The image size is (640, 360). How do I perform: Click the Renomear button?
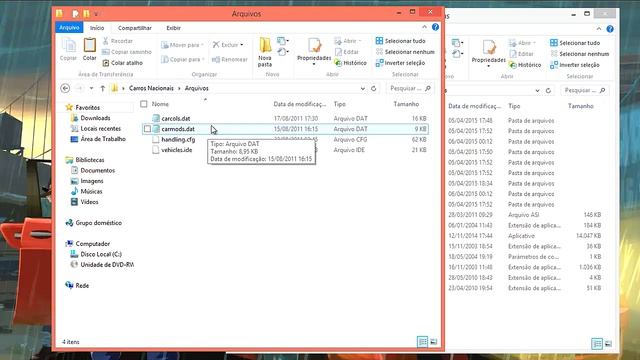click(230, 60)
